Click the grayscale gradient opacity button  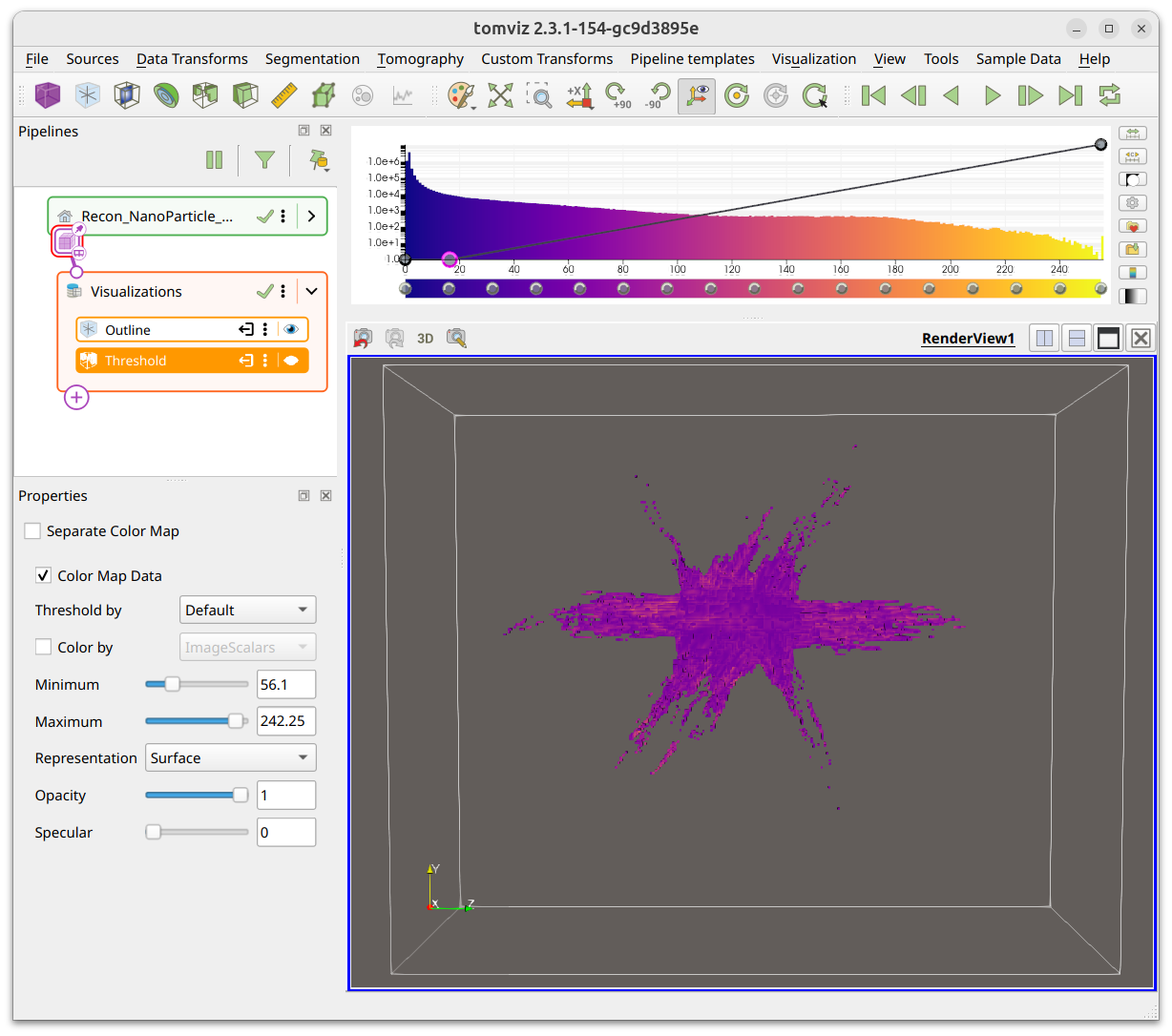(1133, 296)
